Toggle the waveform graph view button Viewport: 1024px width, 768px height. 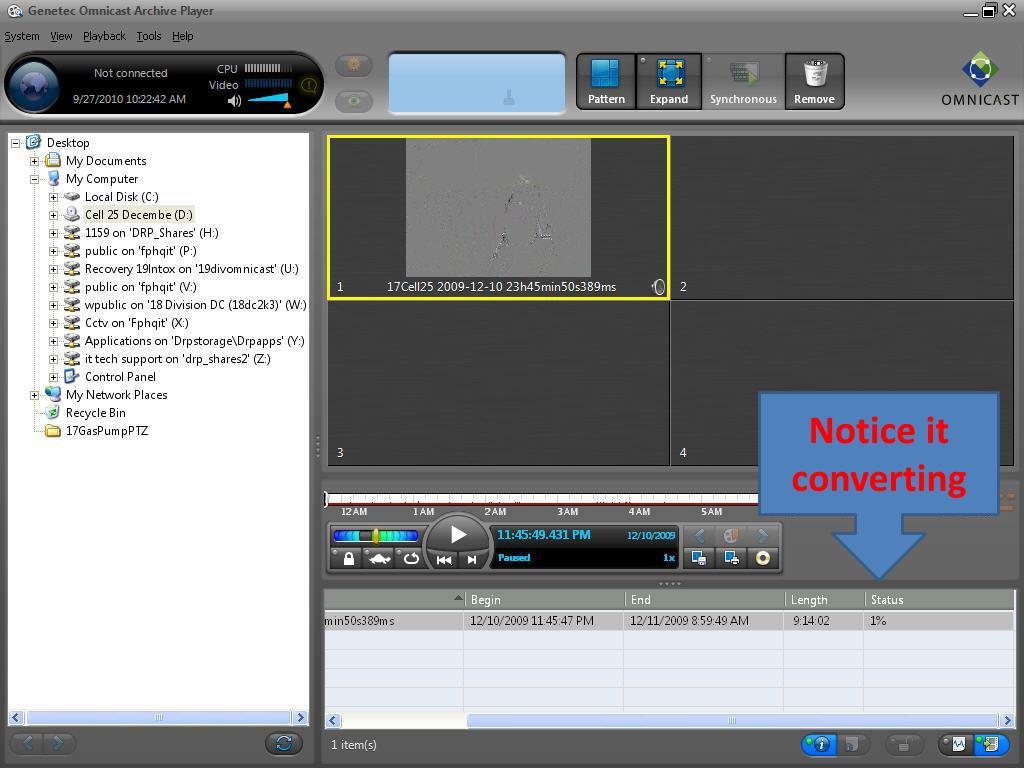click(x=956, y=744)
